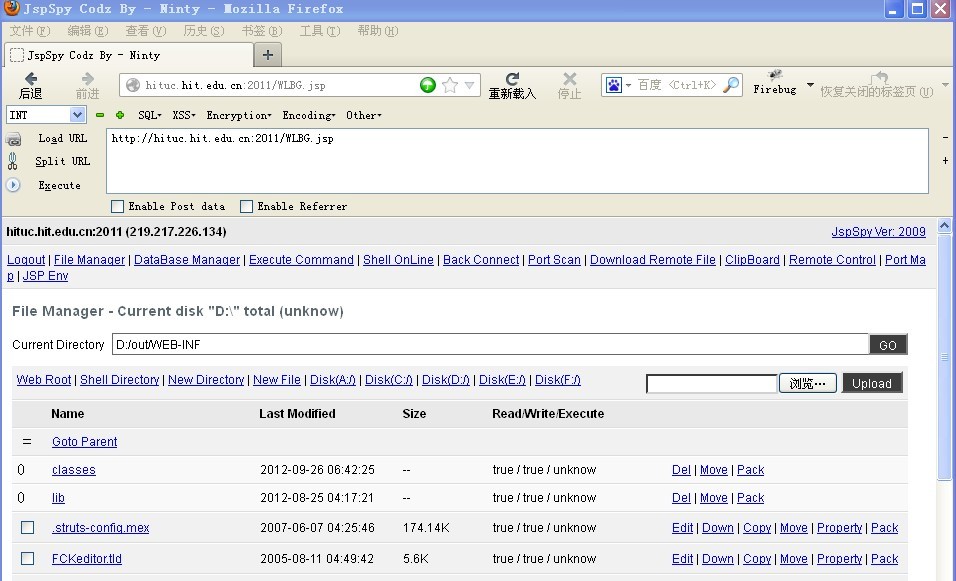Open the 帮助 menu
This screenshot has width=956, height=581.
[377, 31]
